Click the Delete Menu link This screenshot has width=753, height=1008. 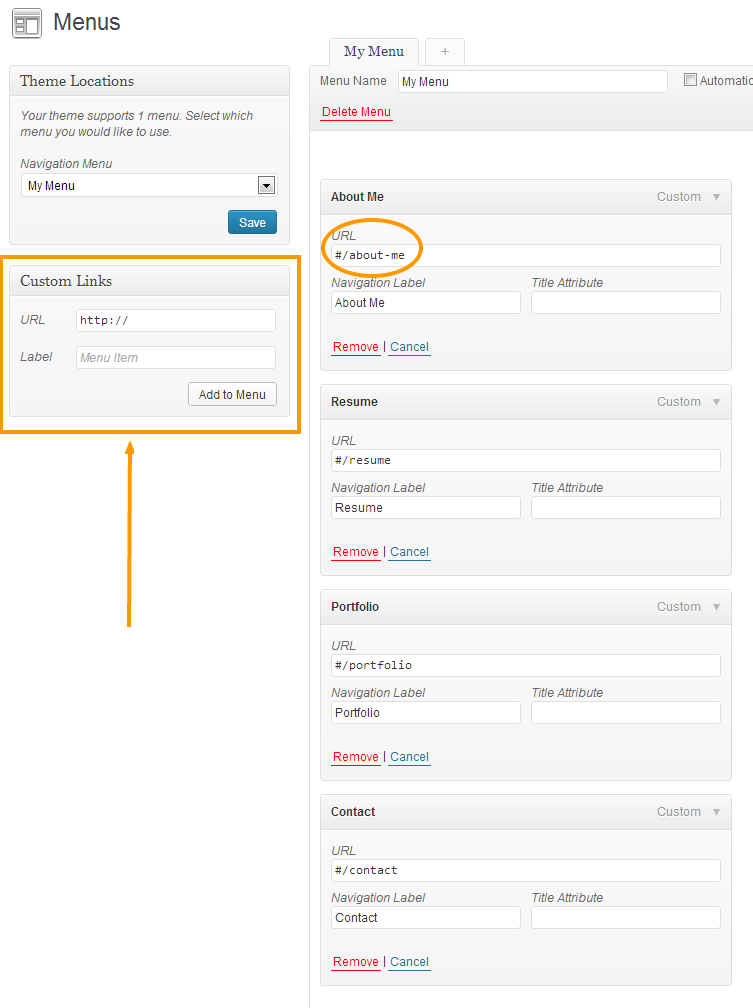[356, 112]
